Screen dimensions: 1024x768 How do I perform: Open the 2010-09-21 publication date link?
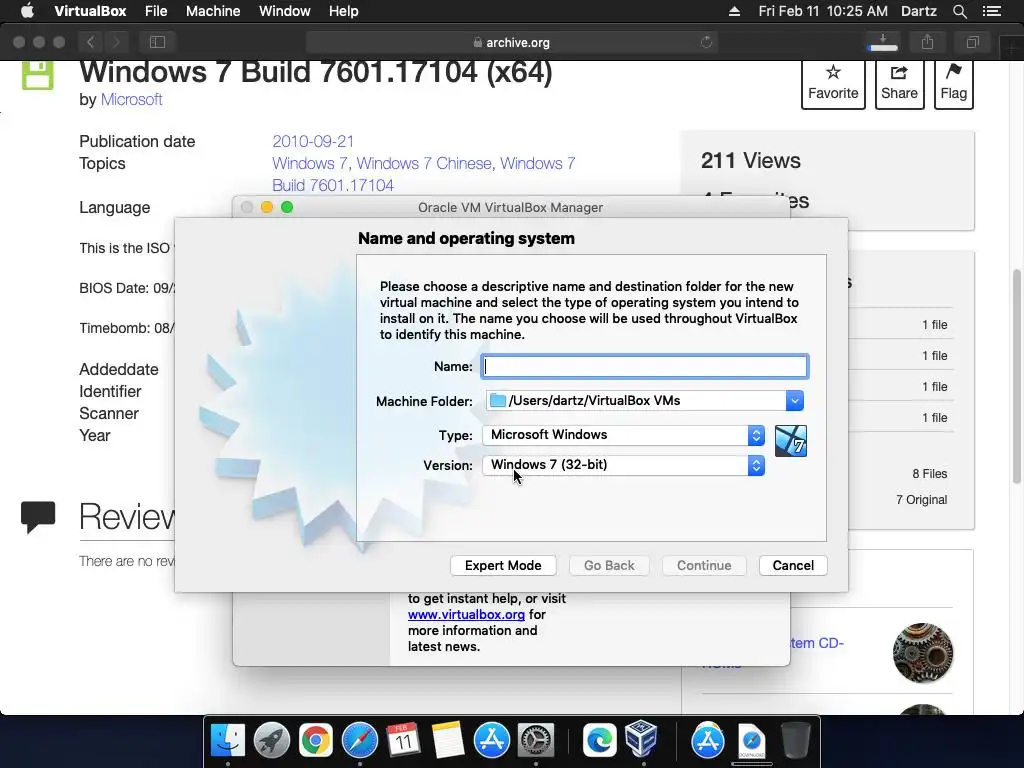pos(313,141)
